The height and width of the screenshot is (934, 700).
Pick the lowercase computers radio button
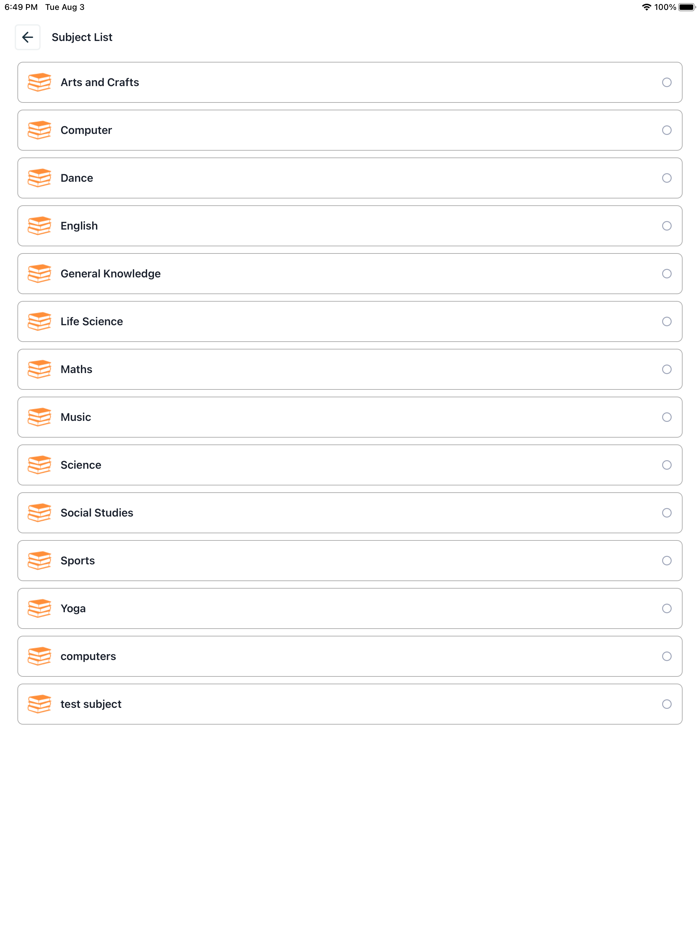667,657
